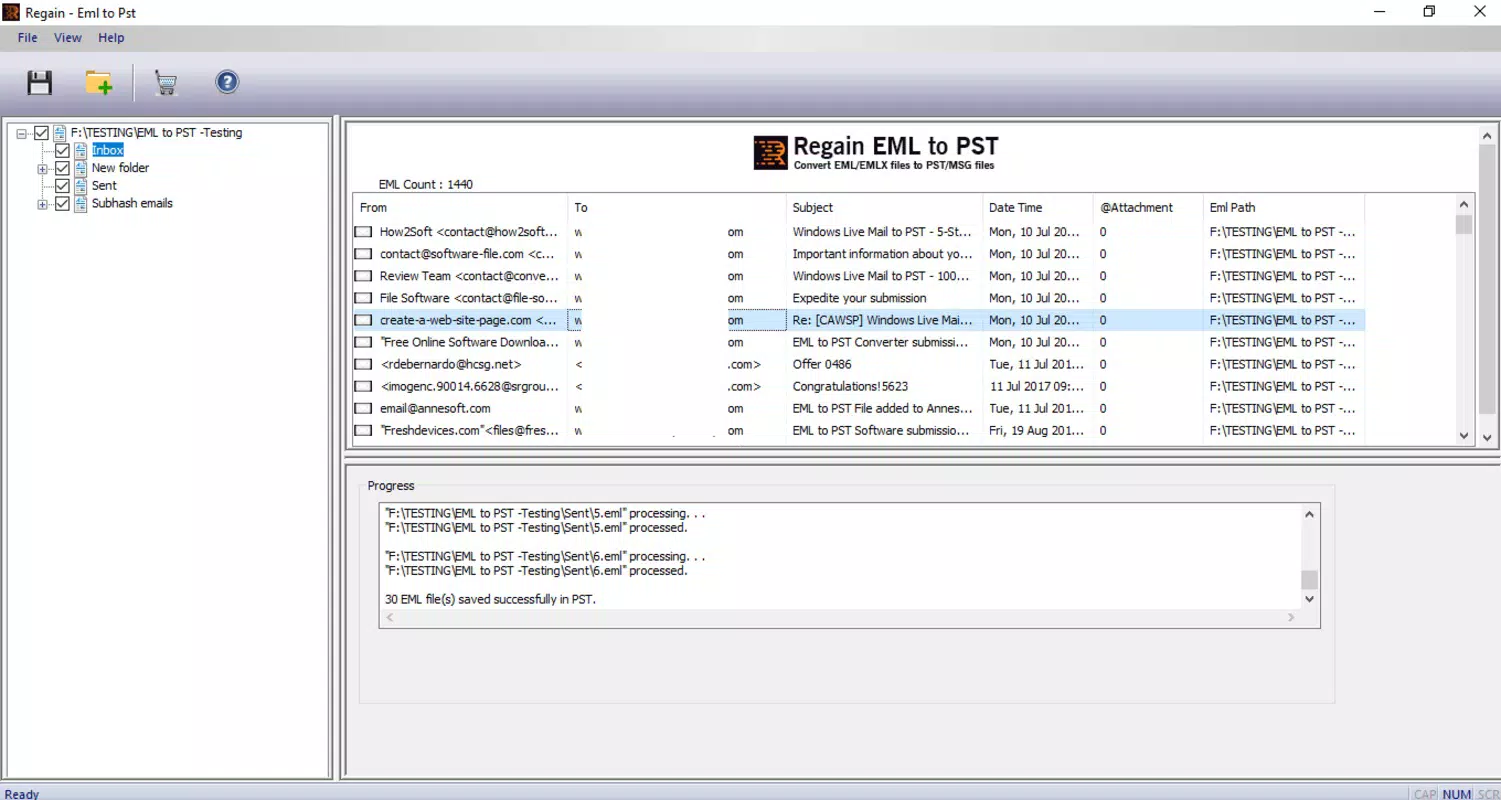Viewport: 1501px width, 800px height.
Task: Select the Subhash emails tree item
Action: pos(132,203)
